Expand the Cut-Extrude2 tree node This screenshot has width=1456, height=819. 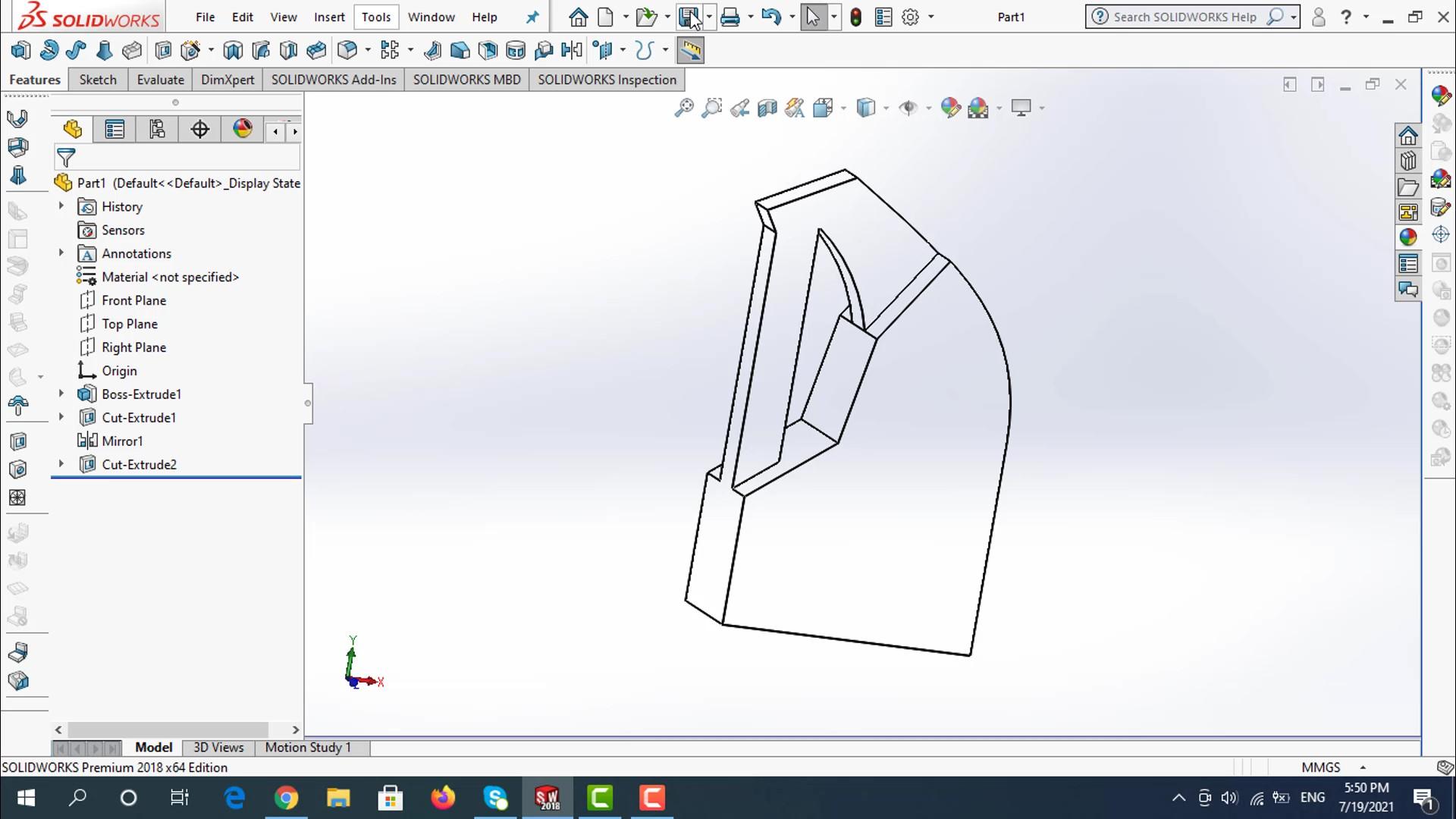61,464
